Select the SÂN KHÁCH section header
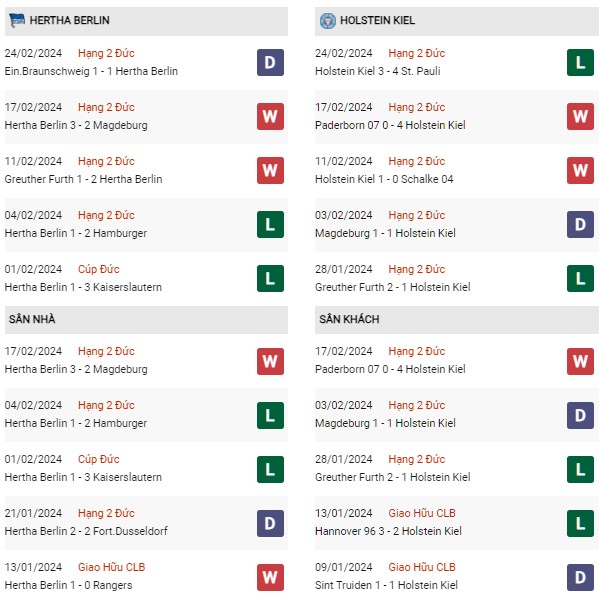Screen dimensions: 599x598 click(457, 319)
